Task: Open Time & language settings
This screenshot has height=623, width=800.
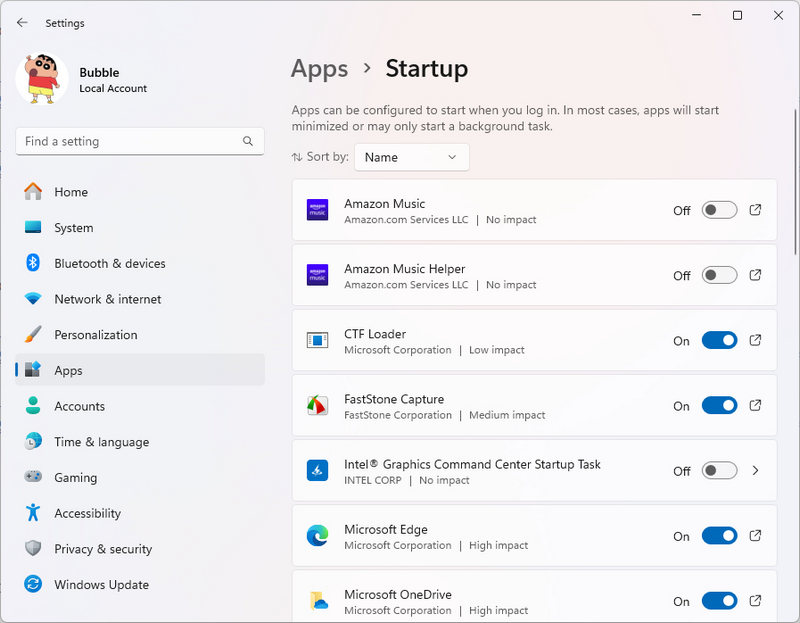Action: click(x=140, y=442)
